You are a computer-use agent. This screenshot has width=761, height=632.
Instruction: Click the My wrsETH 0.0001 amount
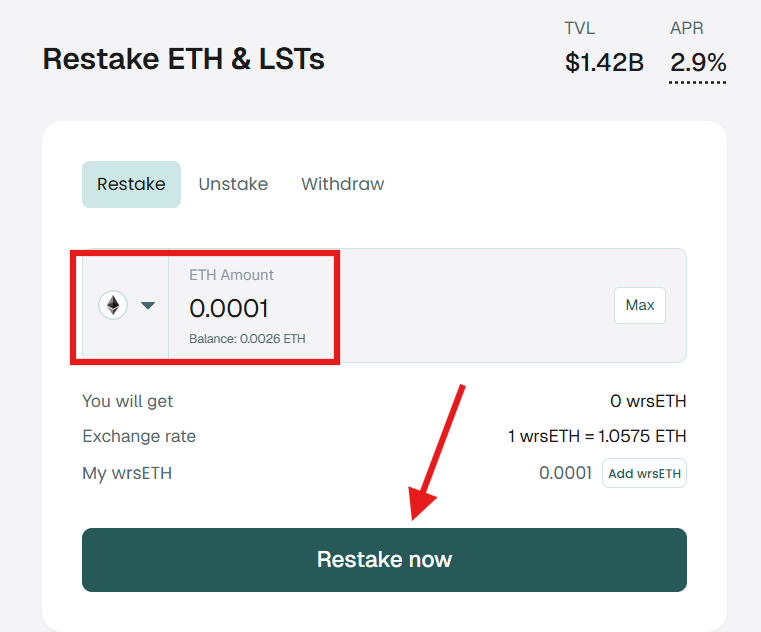click(x=565, y=473)
